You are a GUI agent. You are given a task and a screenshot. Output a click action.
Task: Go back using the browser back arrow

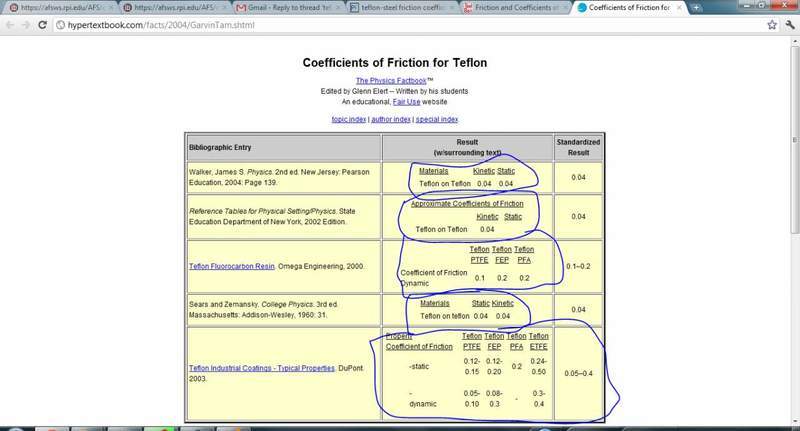click(10, 25)
